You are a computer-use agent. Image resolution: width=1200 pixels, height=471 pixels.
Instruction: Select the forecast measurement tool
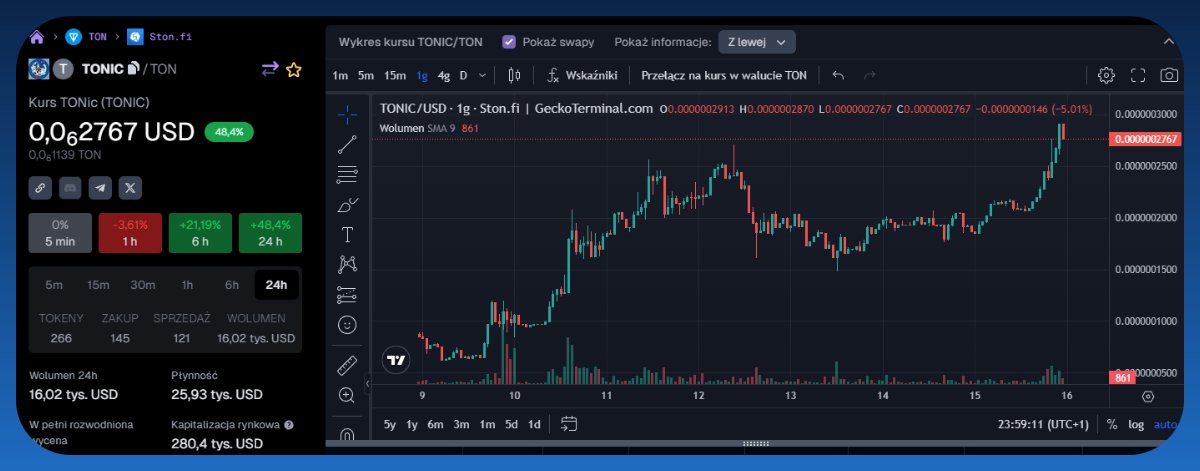[347, 294]
